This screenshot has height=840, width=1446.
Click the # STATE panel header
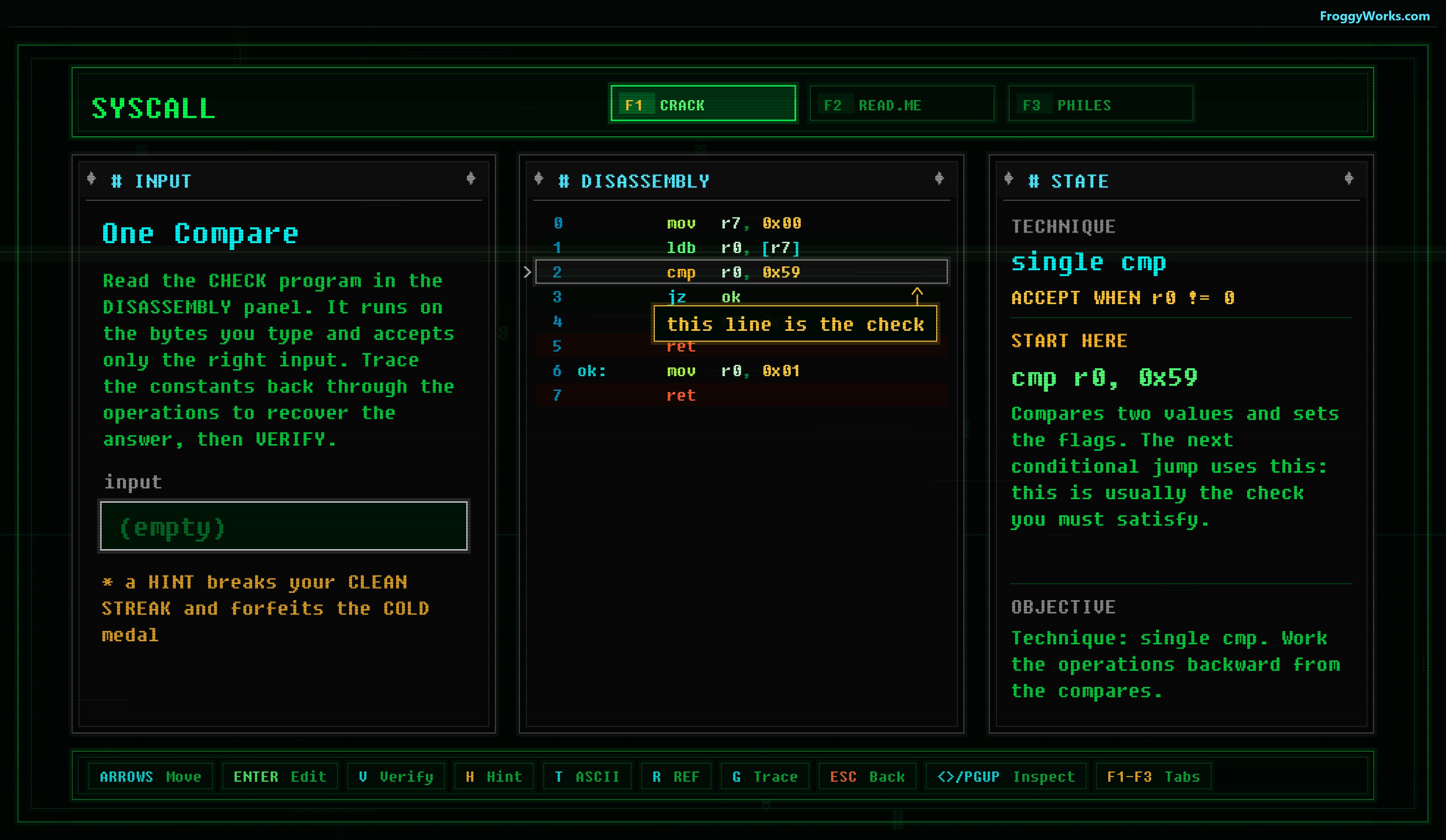pos(1068,181)
